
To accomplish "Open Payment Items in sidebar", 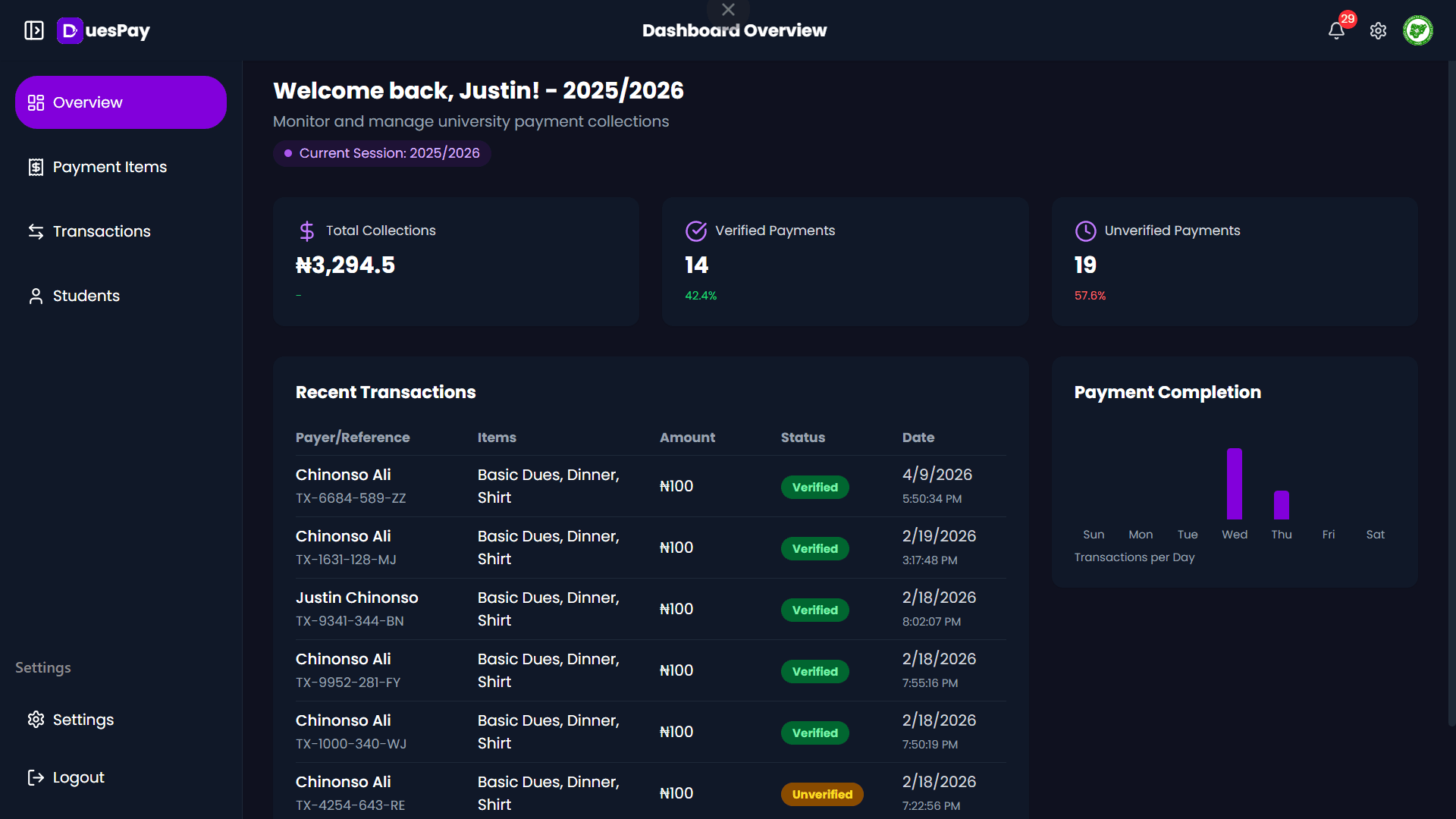I will [x=109, y=167].
